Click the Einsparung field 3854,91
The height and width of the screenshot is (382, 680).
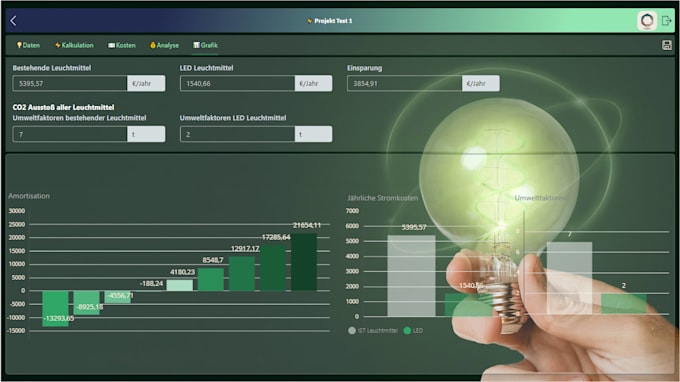click(404, 83)
